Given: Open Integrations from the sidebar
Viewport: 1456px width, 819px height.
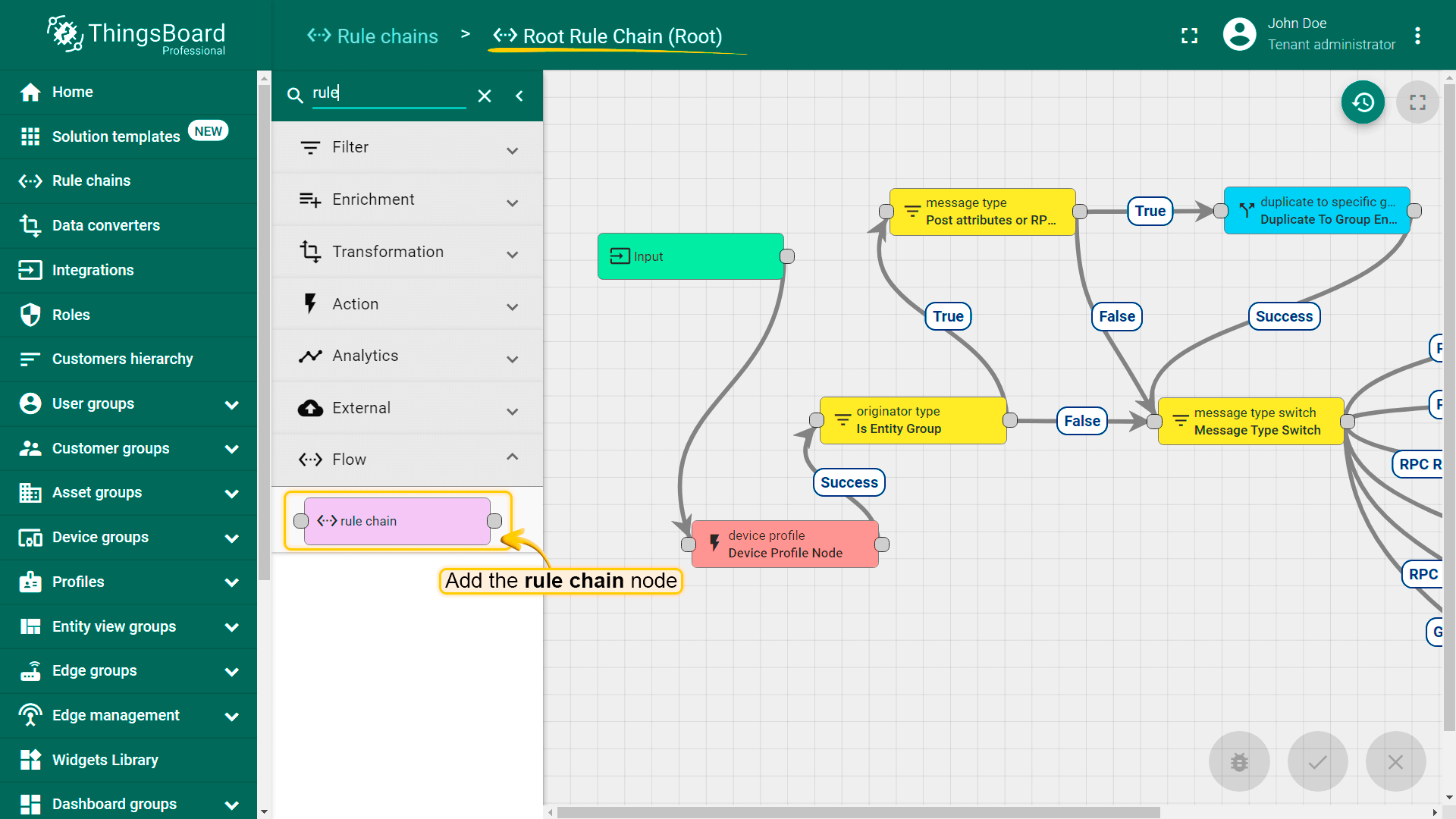Looking at the screenshot, I should 93,270.
